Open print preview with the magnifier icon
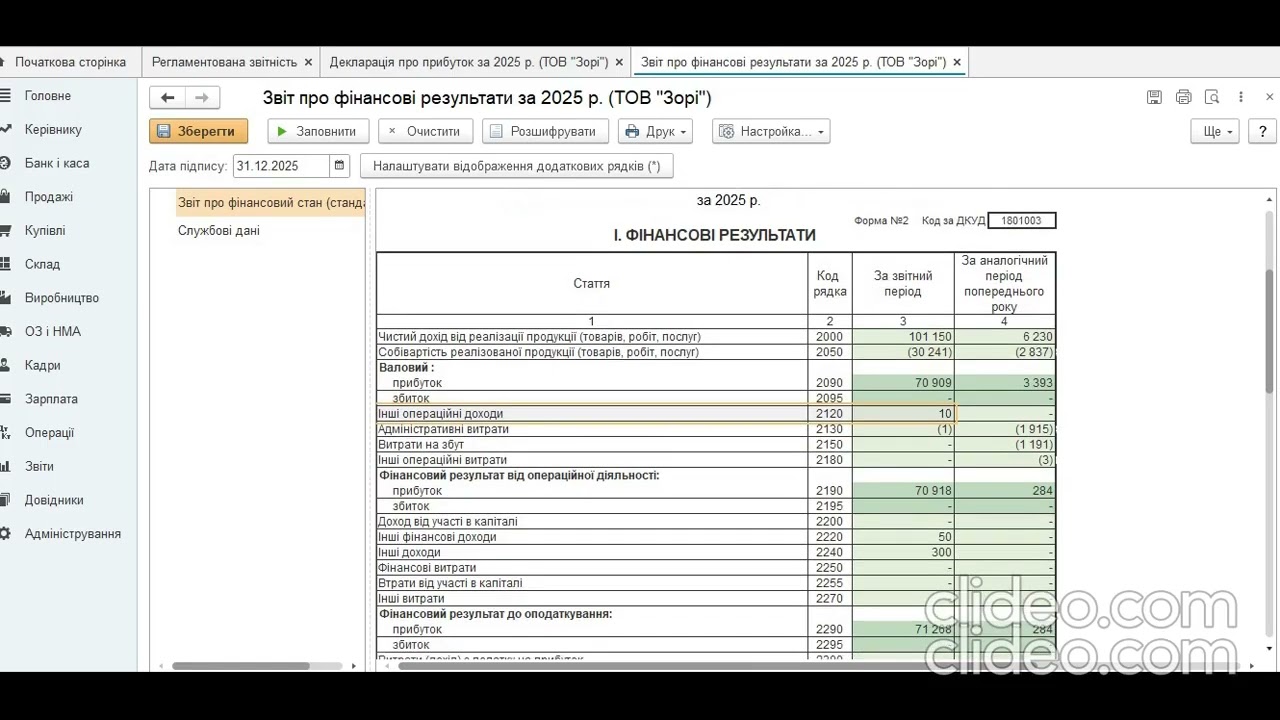 [1212, 98]
